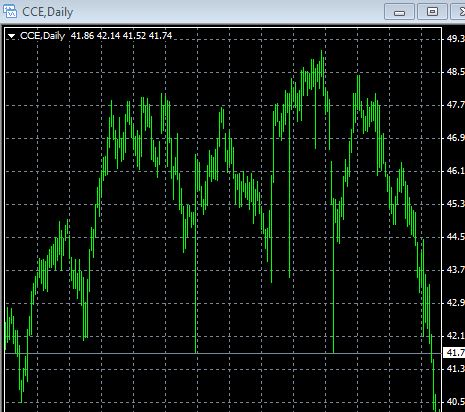This screenshot has height=412, width=465.
Task: Click the 48.5 price level on axis
Action: [455, 72]
